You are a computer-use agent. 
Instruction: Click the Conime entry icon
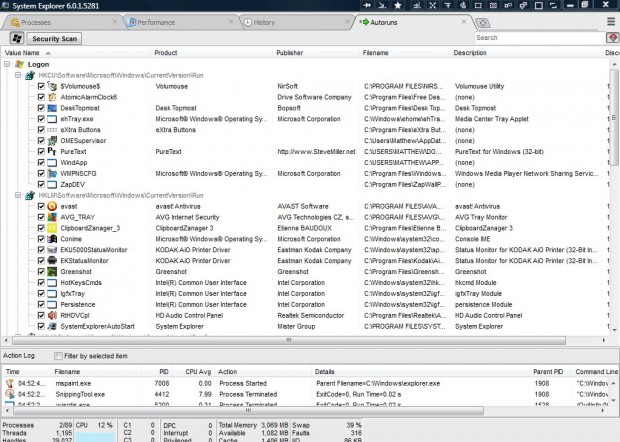pyautogui.click(x=52, y=239)
